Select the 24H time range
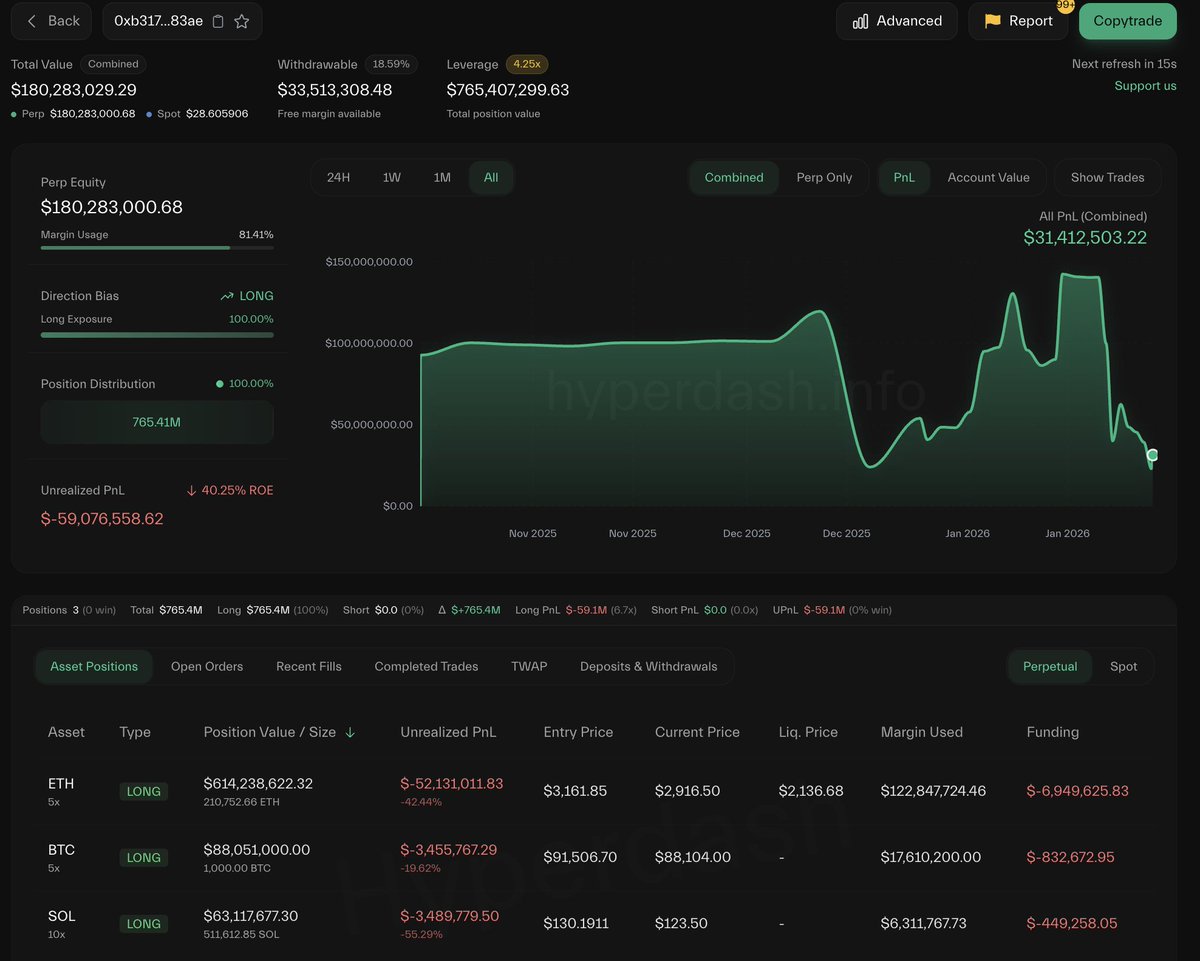The width and height of the screenshot is (1200, 961). coord(338,177)
